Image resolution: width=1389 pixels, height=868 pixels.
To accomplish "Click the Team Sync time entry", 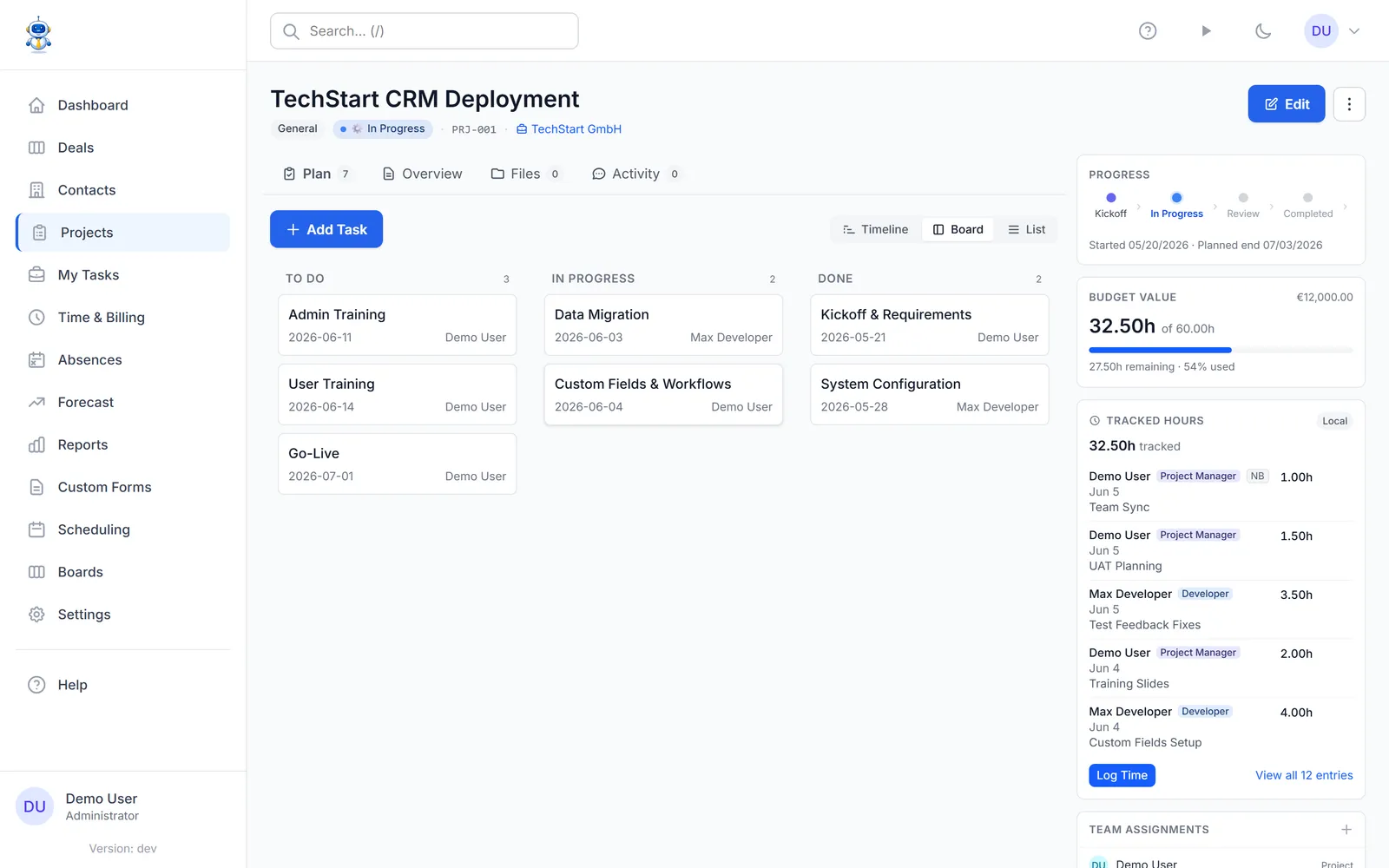I will click(1221, 492).
